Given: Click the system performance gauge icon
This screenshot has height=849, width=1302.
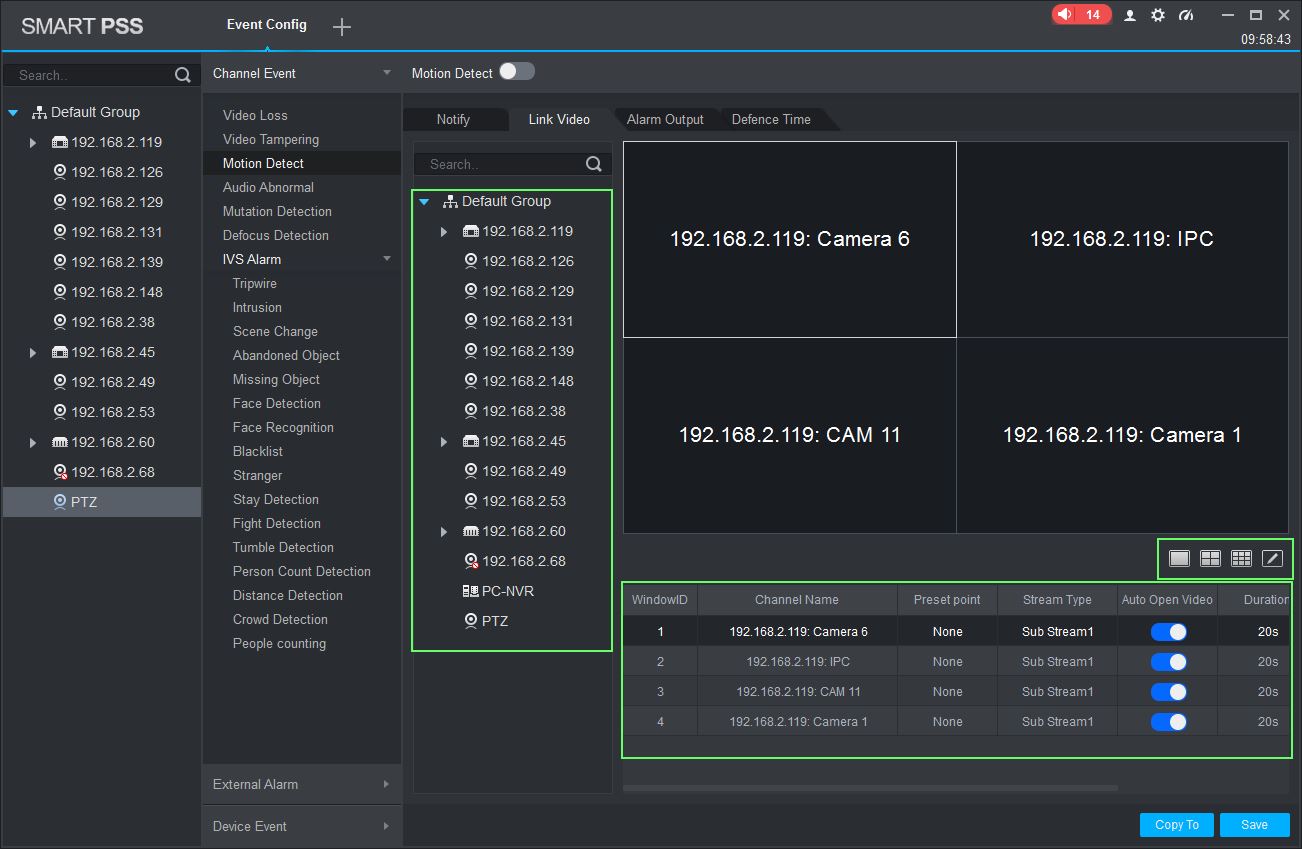Looking at the screenshot, I should (1186, 15).
